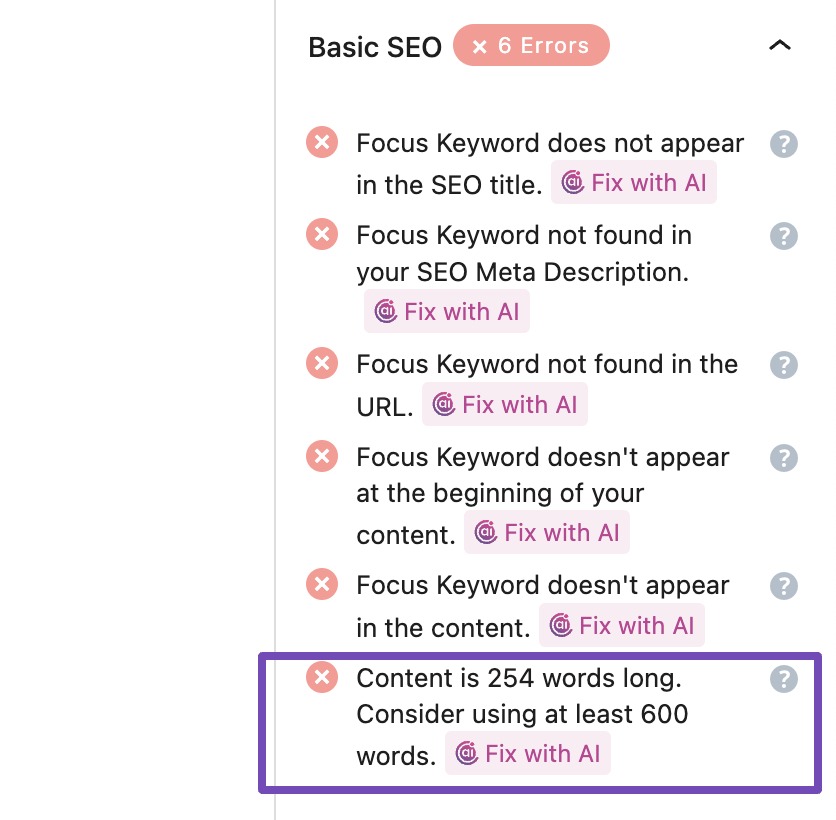The width and height of the screenshot is (836, 820).
Task: Fix content beginning keyword with AI
Action: point(547,532)
